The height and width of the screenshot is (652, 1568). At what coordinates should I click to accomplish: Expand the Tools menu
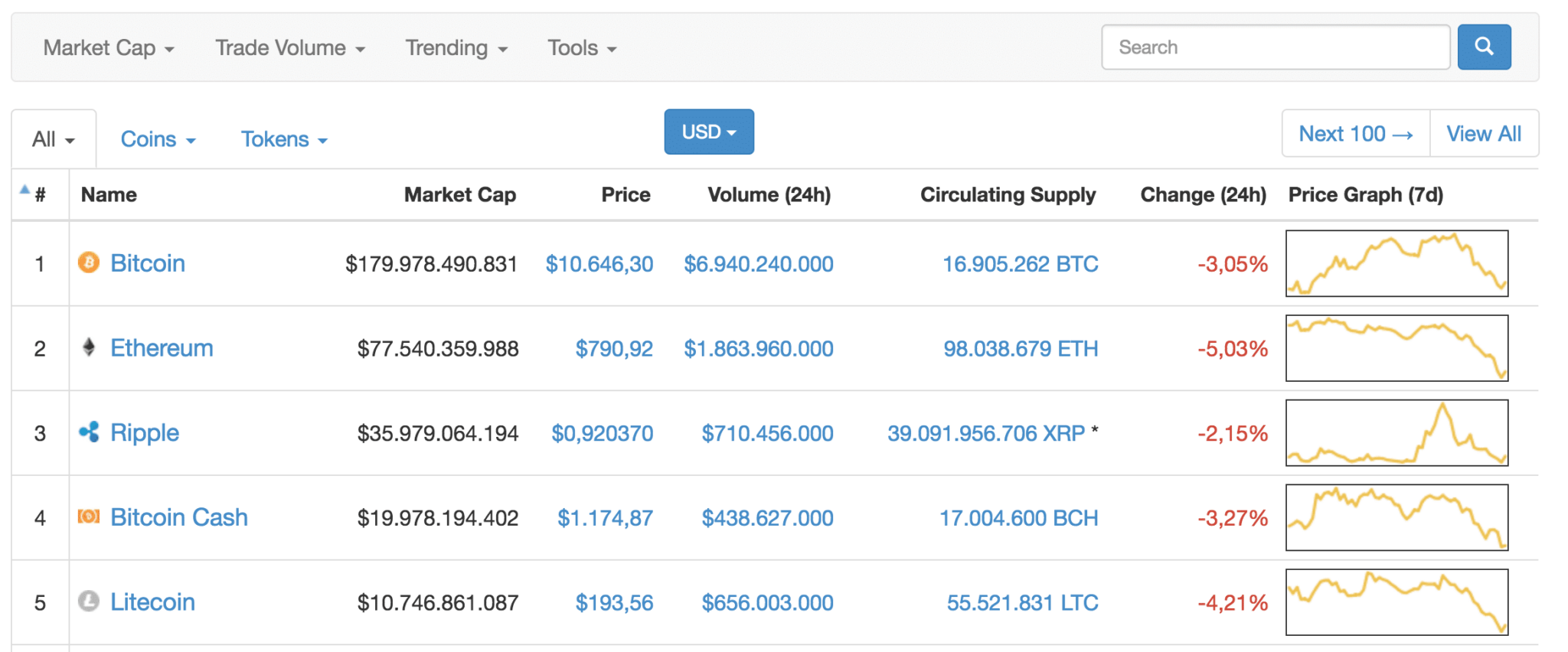582,48
